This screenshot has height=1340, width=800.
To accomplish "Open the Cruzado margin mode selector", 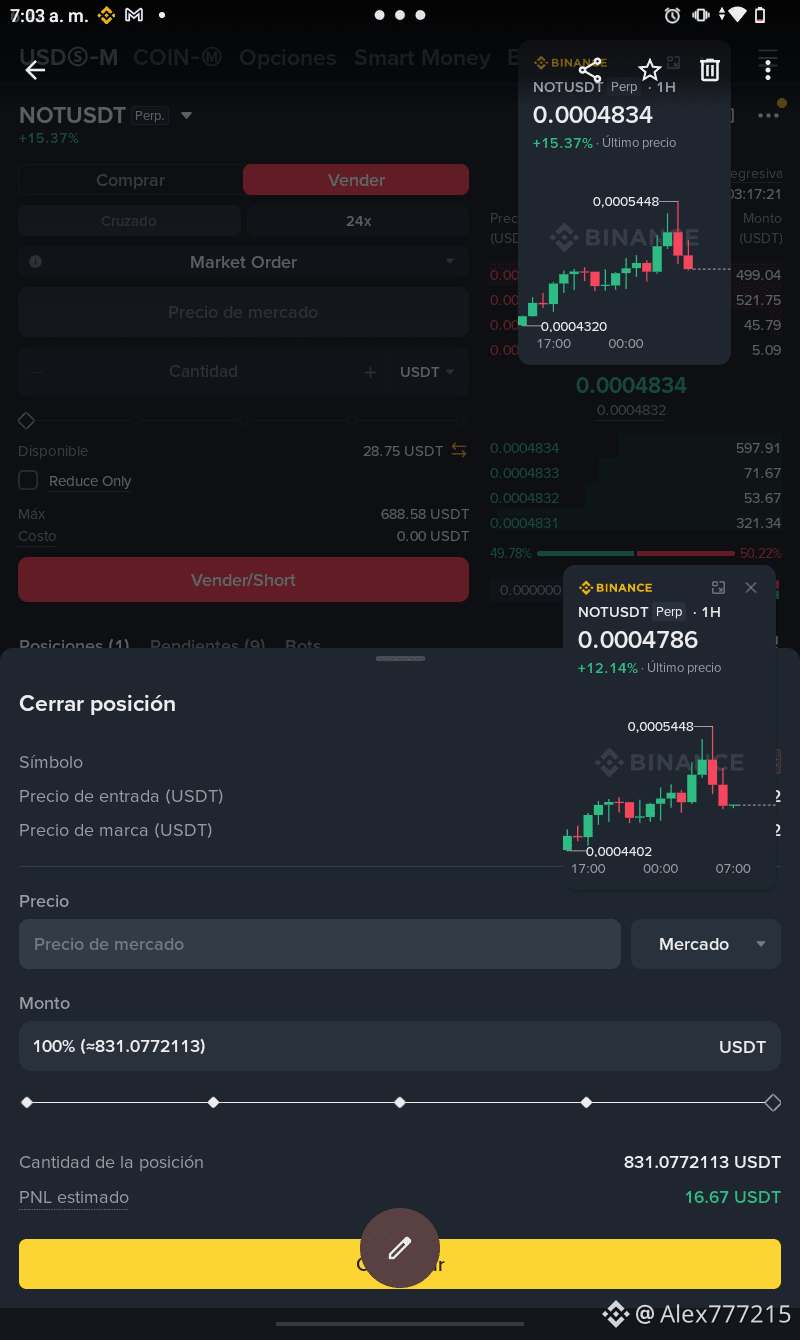I will coord(129,221).
